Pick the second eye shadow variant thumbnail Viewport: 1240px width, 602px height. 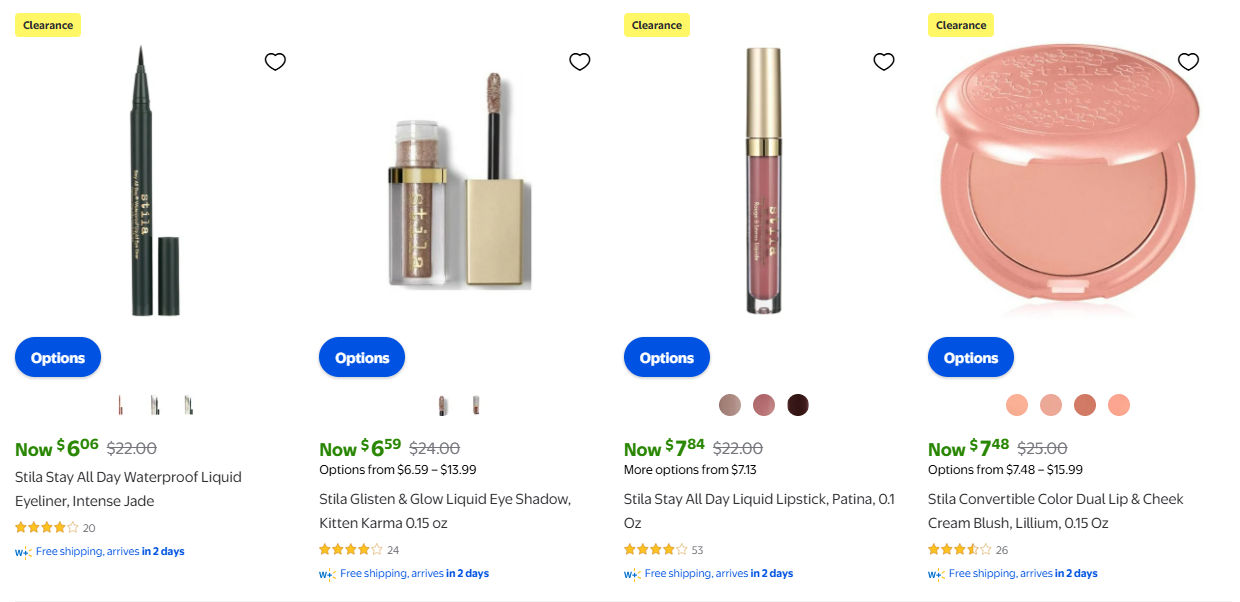pos(476,405)
